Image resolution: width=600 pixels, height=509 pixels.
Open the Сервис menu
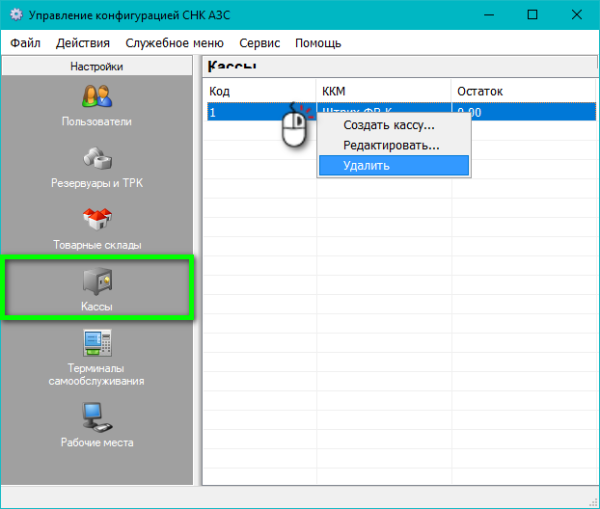coord(260,43)
